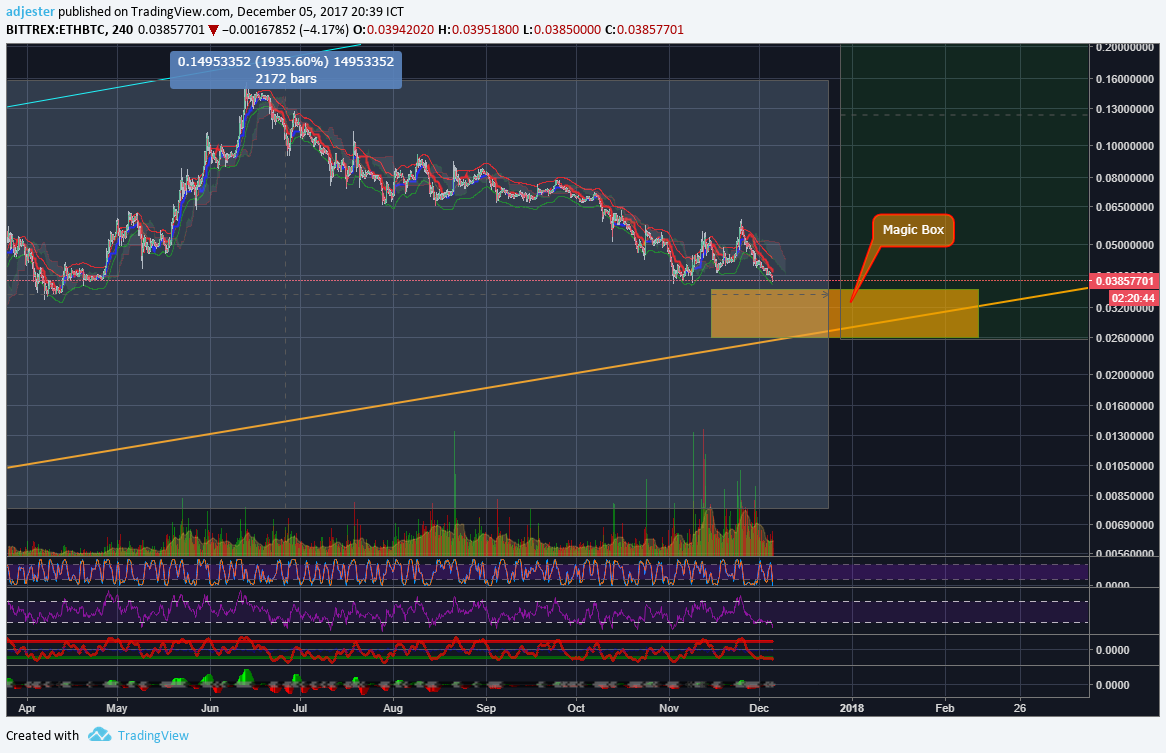1166x753 pixels.
Task: Click the 0.02000000 price axis label
Action: click(x=1124, y=375)
